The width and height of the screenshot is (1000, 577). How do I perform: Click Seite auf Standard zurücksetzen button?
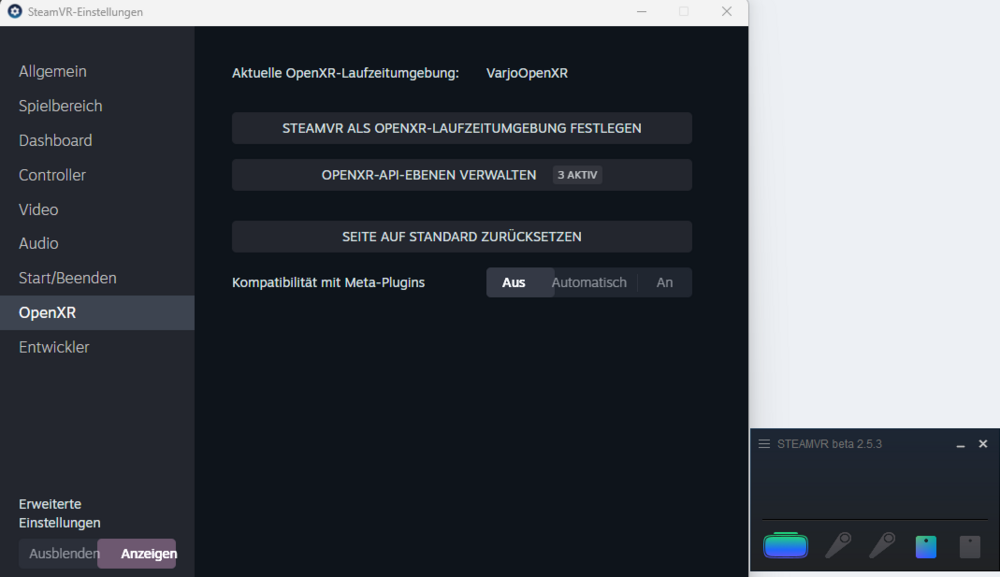point(462,237)
